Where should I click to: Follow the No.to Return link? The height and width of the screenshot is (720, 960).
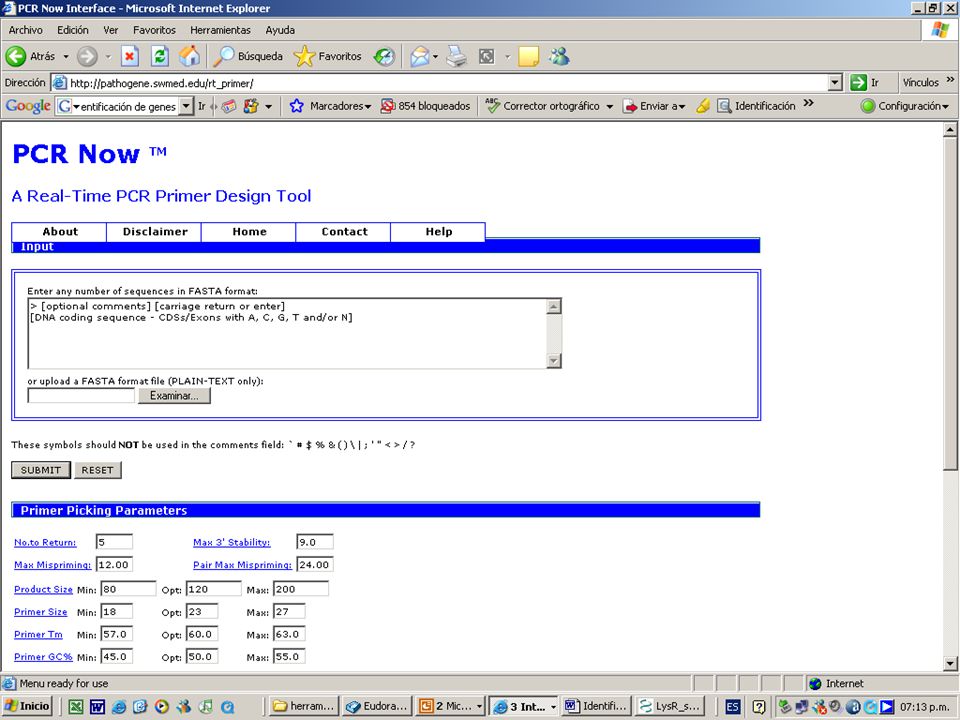[x=45, y=542]
